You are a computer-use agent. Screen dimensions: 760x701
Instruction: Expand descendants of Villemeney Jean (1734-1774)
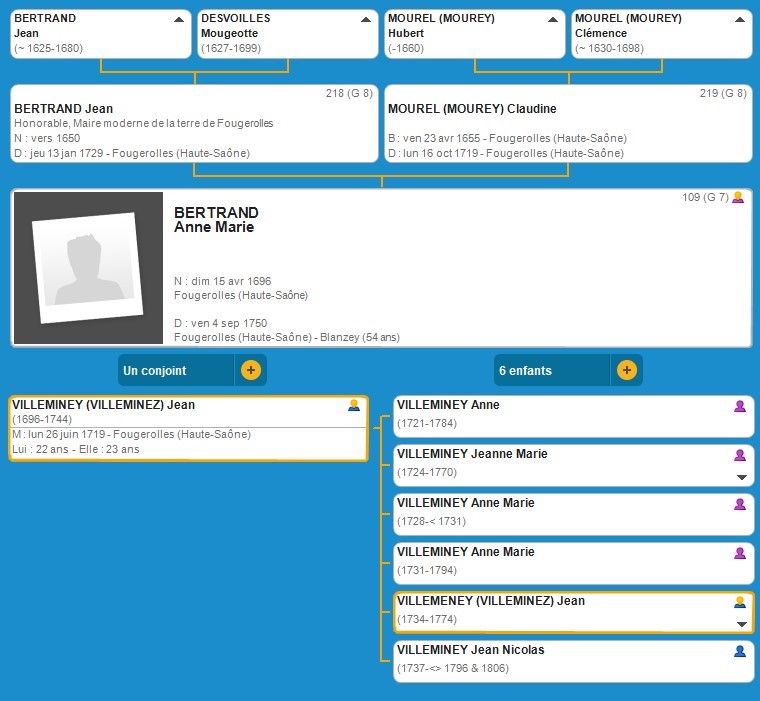coord(741,624)
